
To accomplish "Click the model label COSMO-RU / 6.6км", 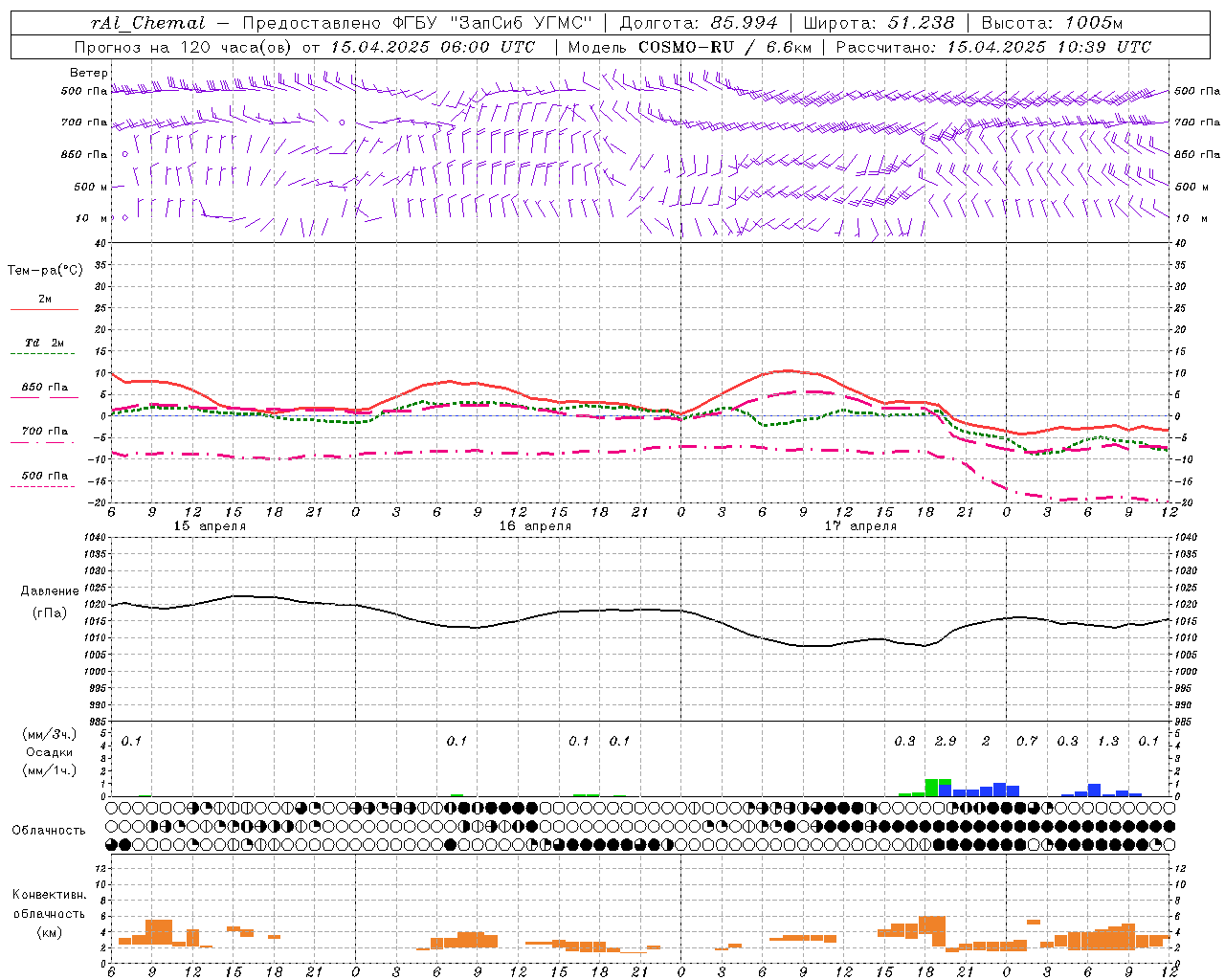I will point(724,47).
